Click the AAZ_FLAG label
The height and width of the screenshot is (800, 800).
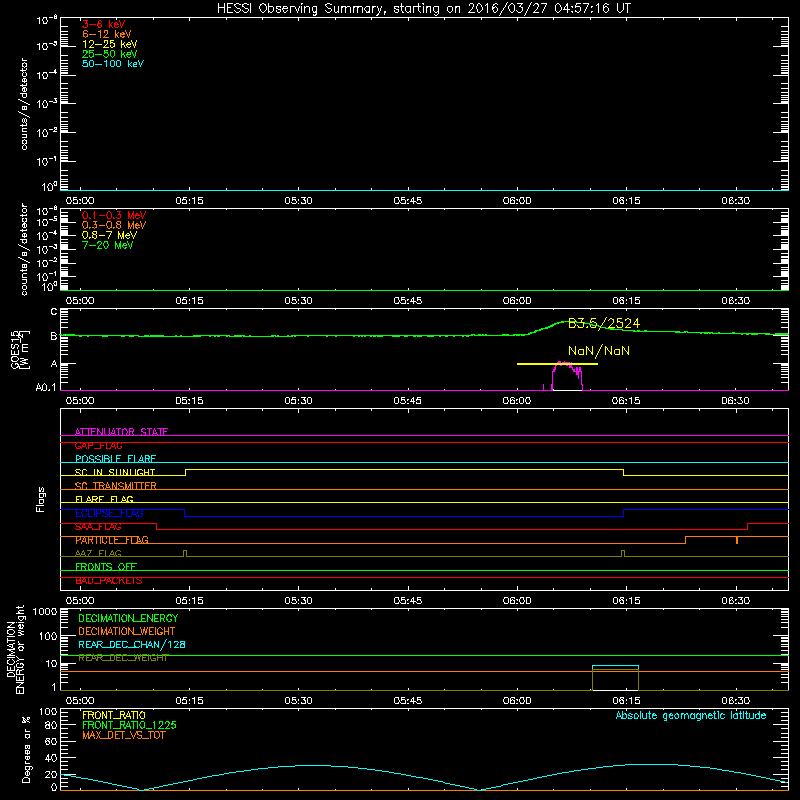click(x=98, y=554)
